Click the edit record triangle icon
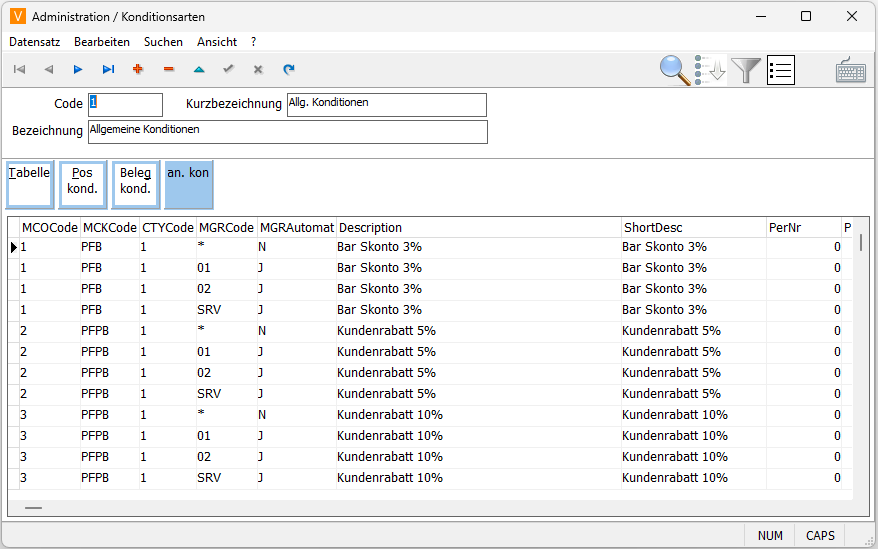The height and width of the screenshot is (549, 878). pyautogui.click(x=198, y=70)
